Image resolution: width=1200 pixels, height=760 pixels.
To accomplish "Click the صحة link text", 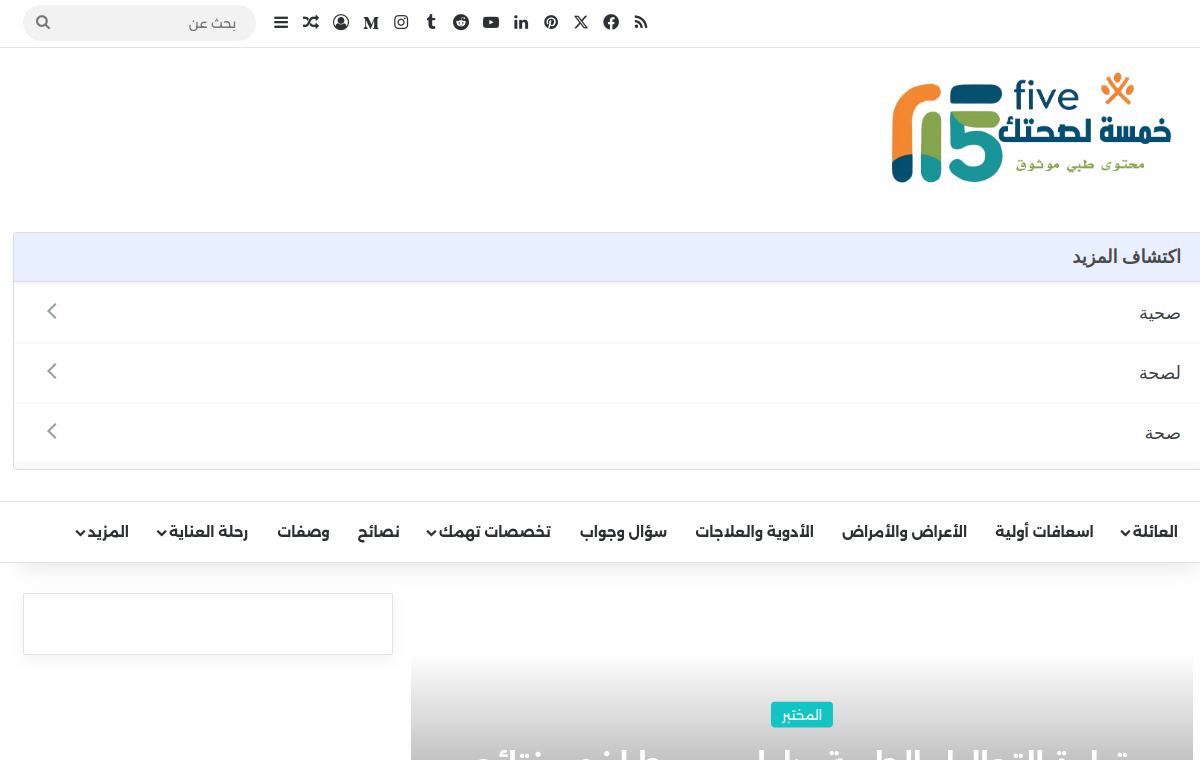I will click(1163, 433).
